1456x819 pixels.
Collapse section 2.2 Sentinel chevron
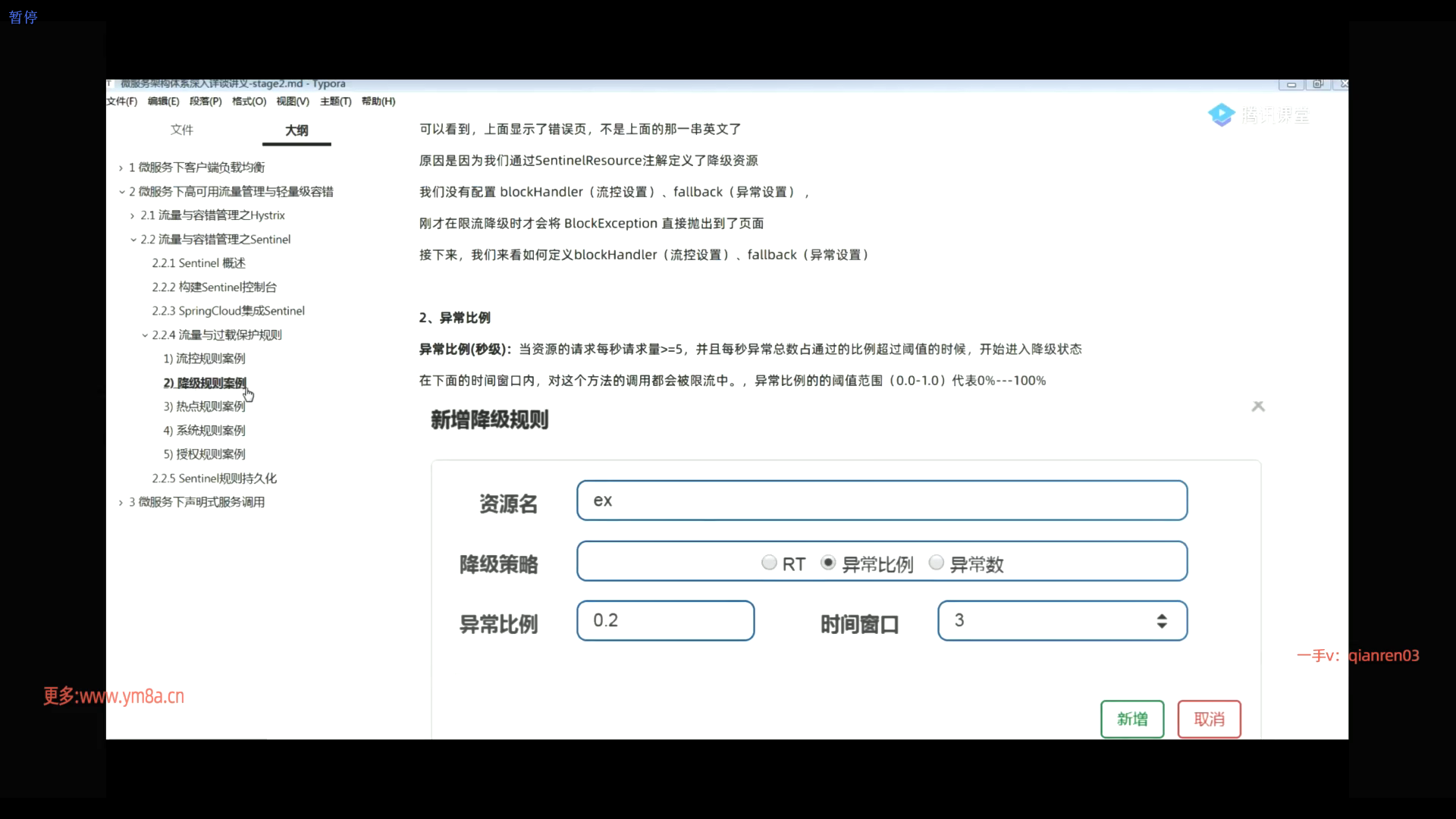click(x=133, y=240)
